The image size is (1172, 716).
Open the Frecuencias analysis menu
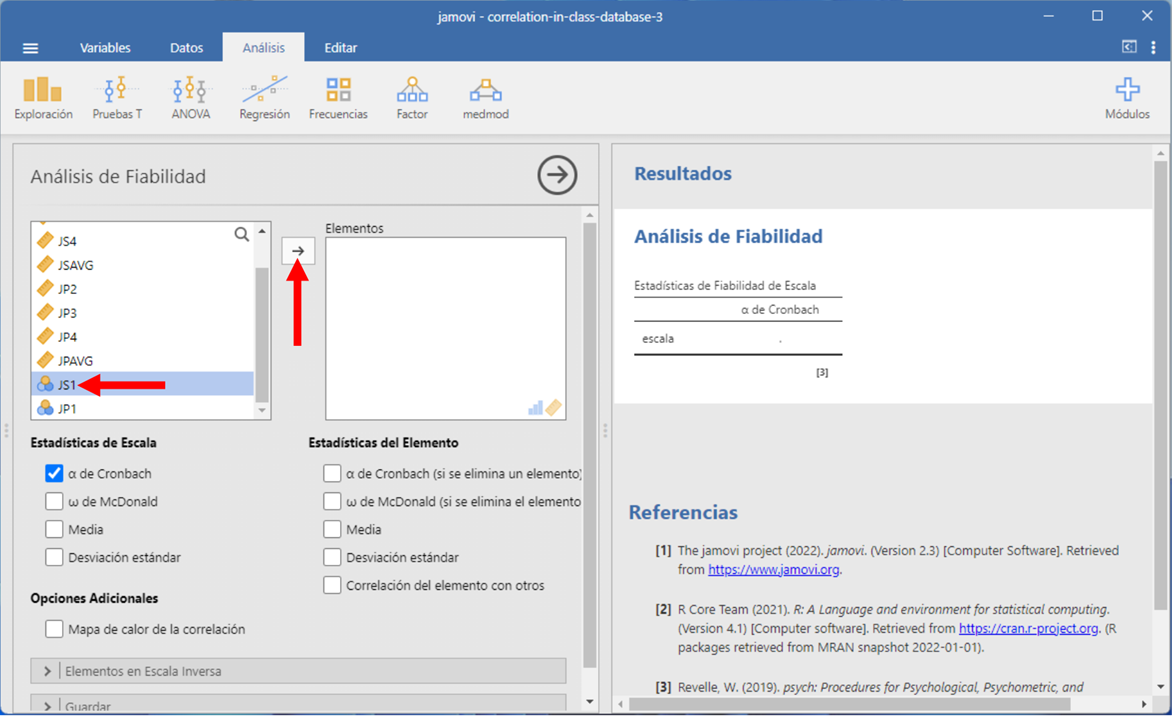(x=338, y=98)
